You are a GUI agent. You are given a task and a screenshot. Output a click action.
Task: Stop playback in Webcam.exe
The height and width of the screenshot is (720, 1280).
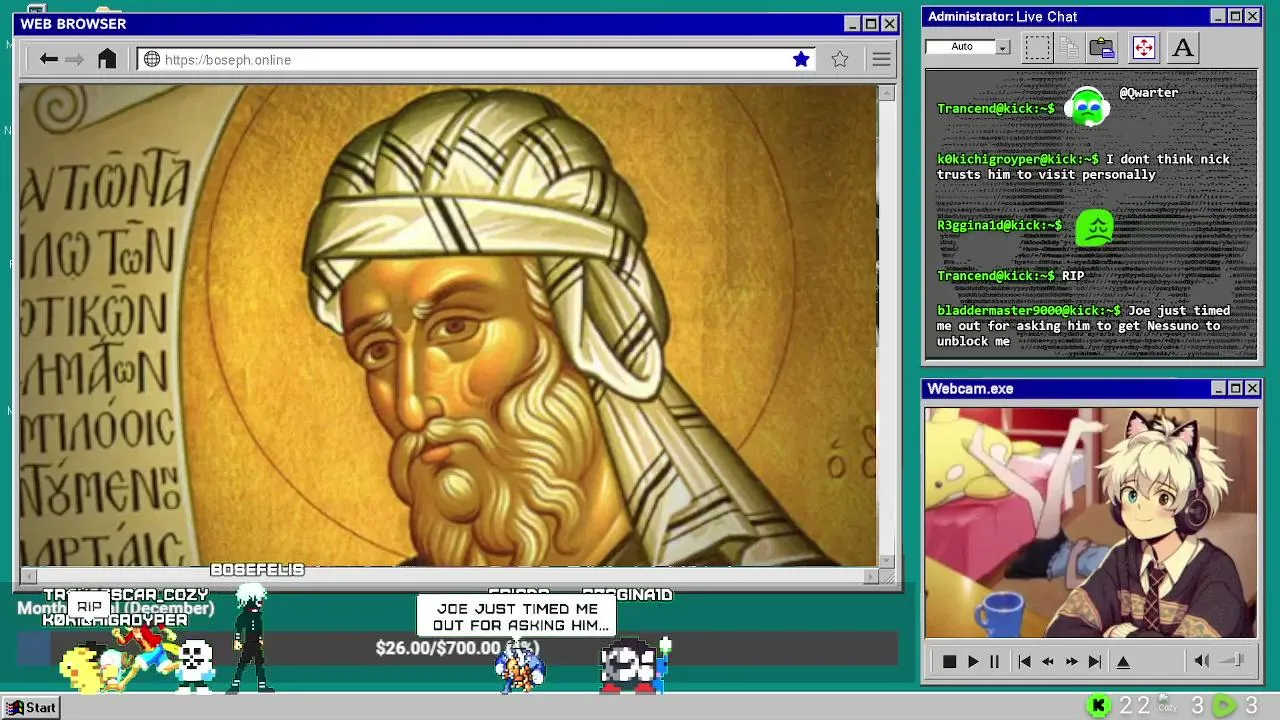click(x=950, y=661)
